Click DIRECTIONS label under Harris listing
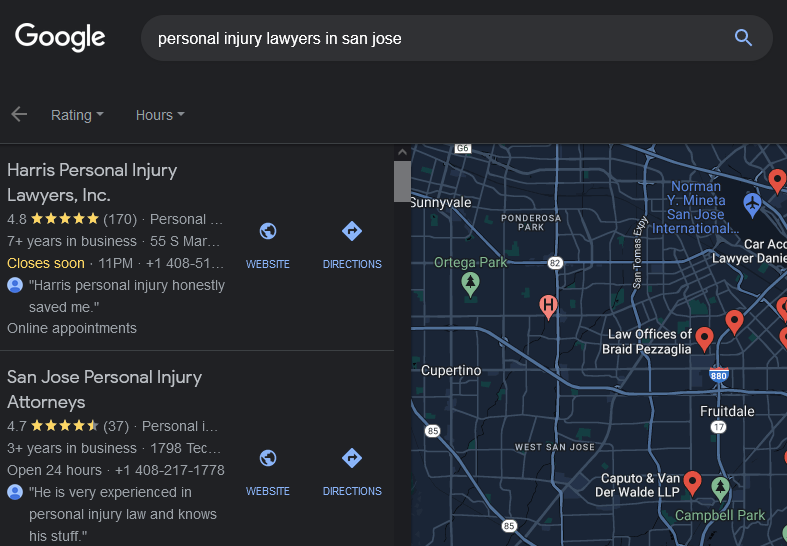 (352, 264)
